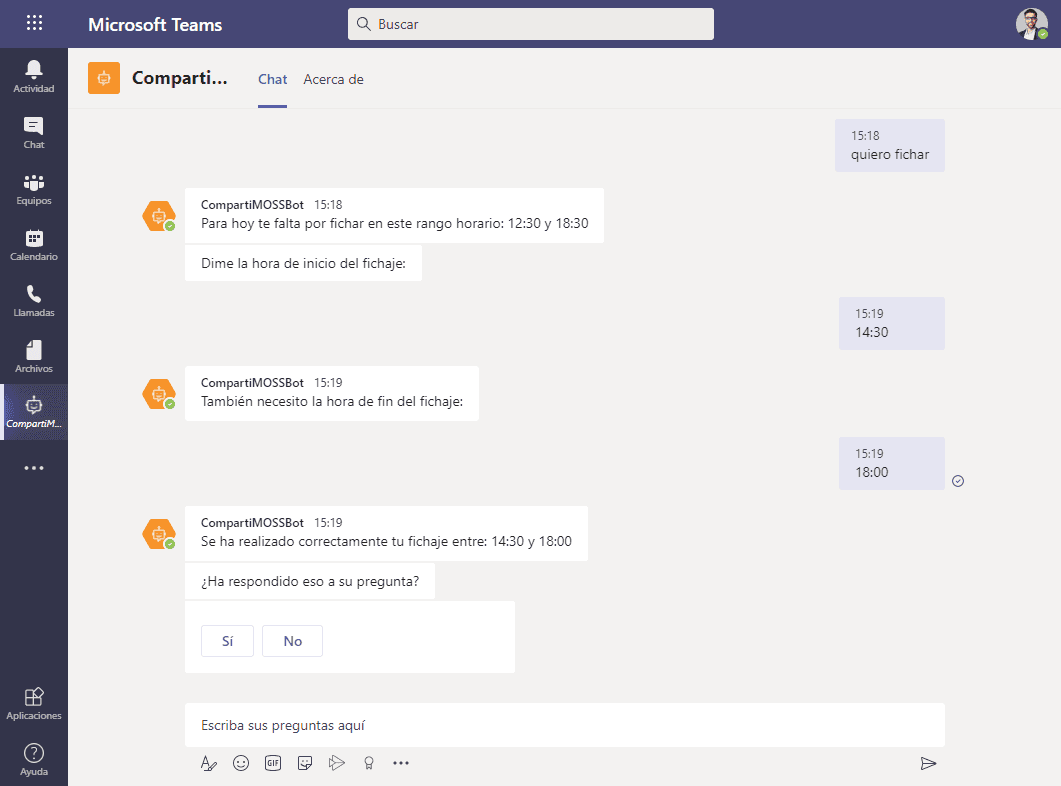
Task: Go to Chat in the sidebar
Action: [x=34, y=133]
